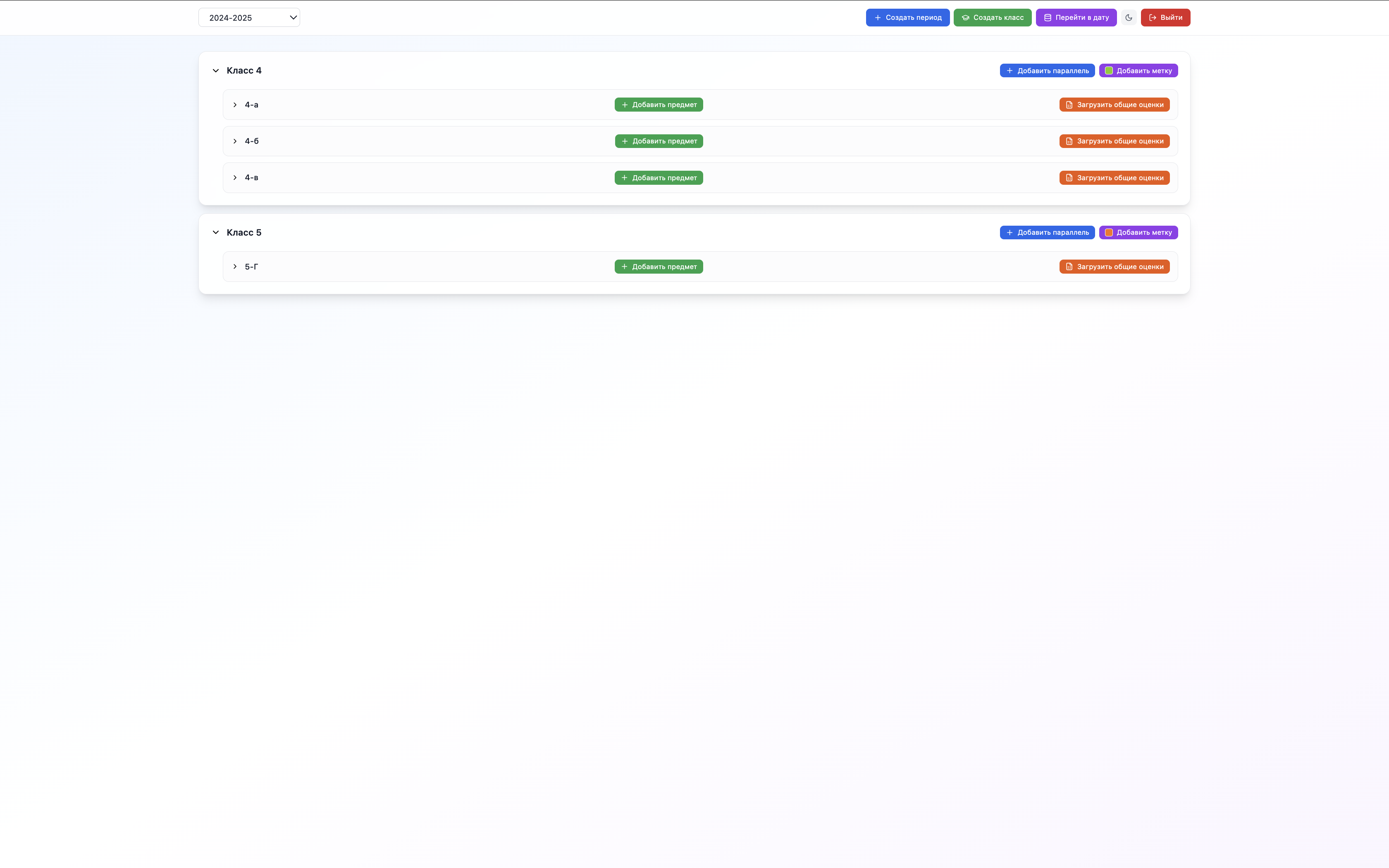Upload general grades for 5-Г

1114,266
